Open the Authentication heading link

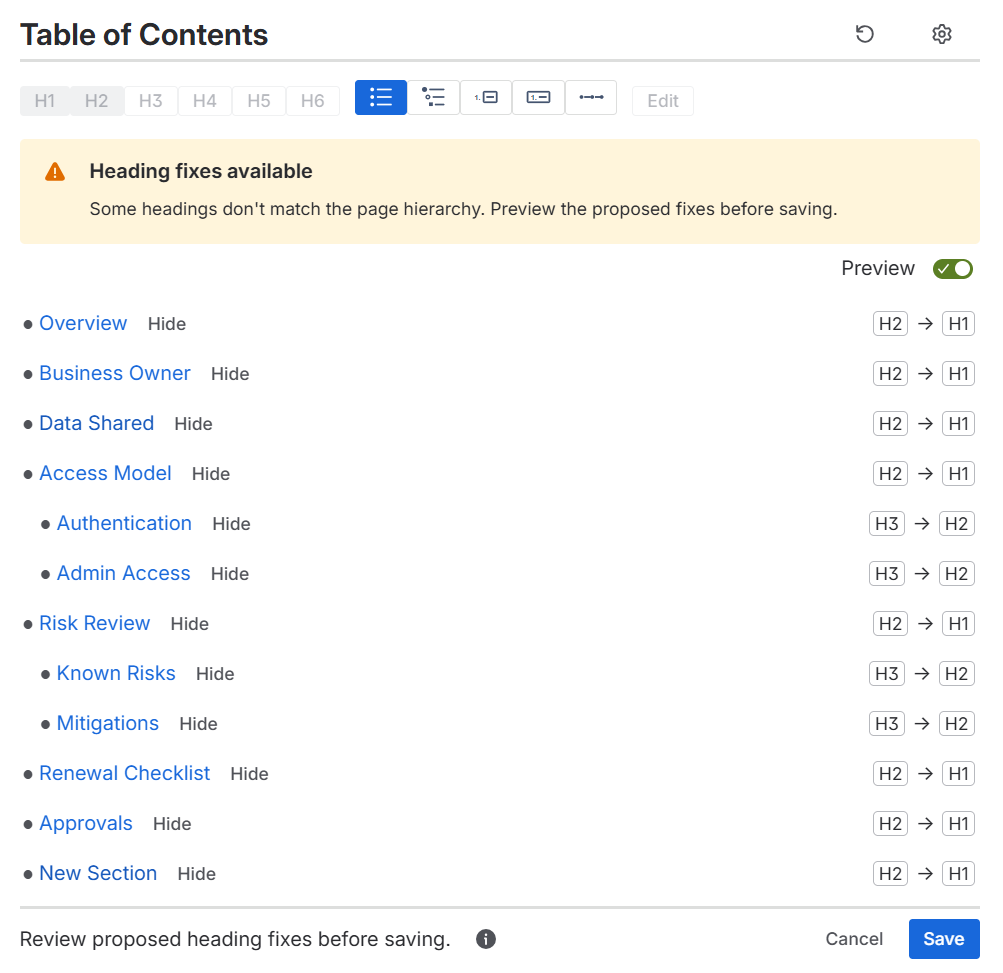point(124,523)
